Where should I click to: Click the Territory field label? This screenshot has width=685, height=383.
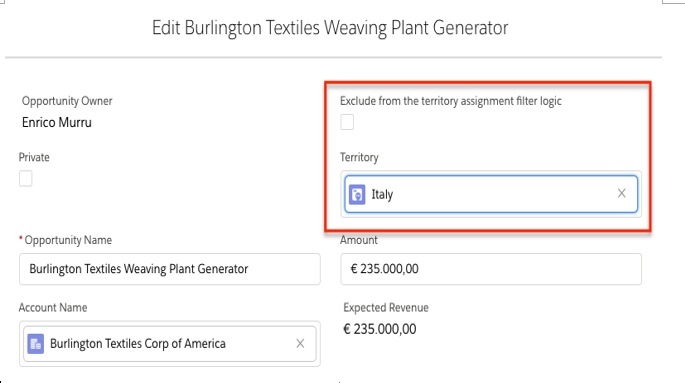click(359, 157)
